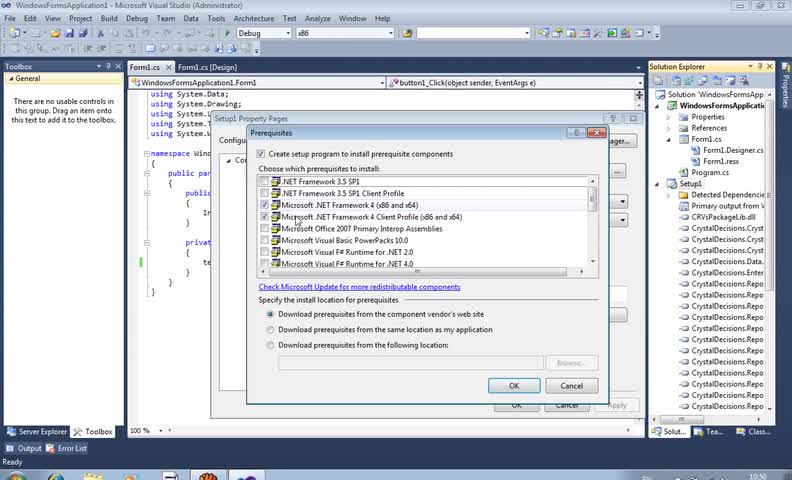Select Form1.resx in Solution Explorer
Screen dimensions: 792x480
(721, 161)
